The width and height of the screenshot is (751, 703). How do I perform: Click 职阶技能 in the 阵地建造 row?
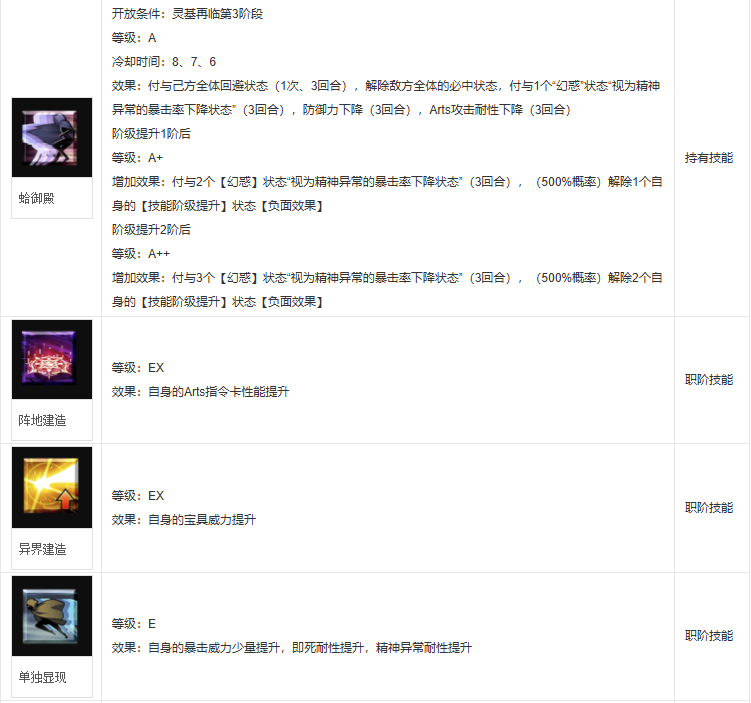point(709,380)
